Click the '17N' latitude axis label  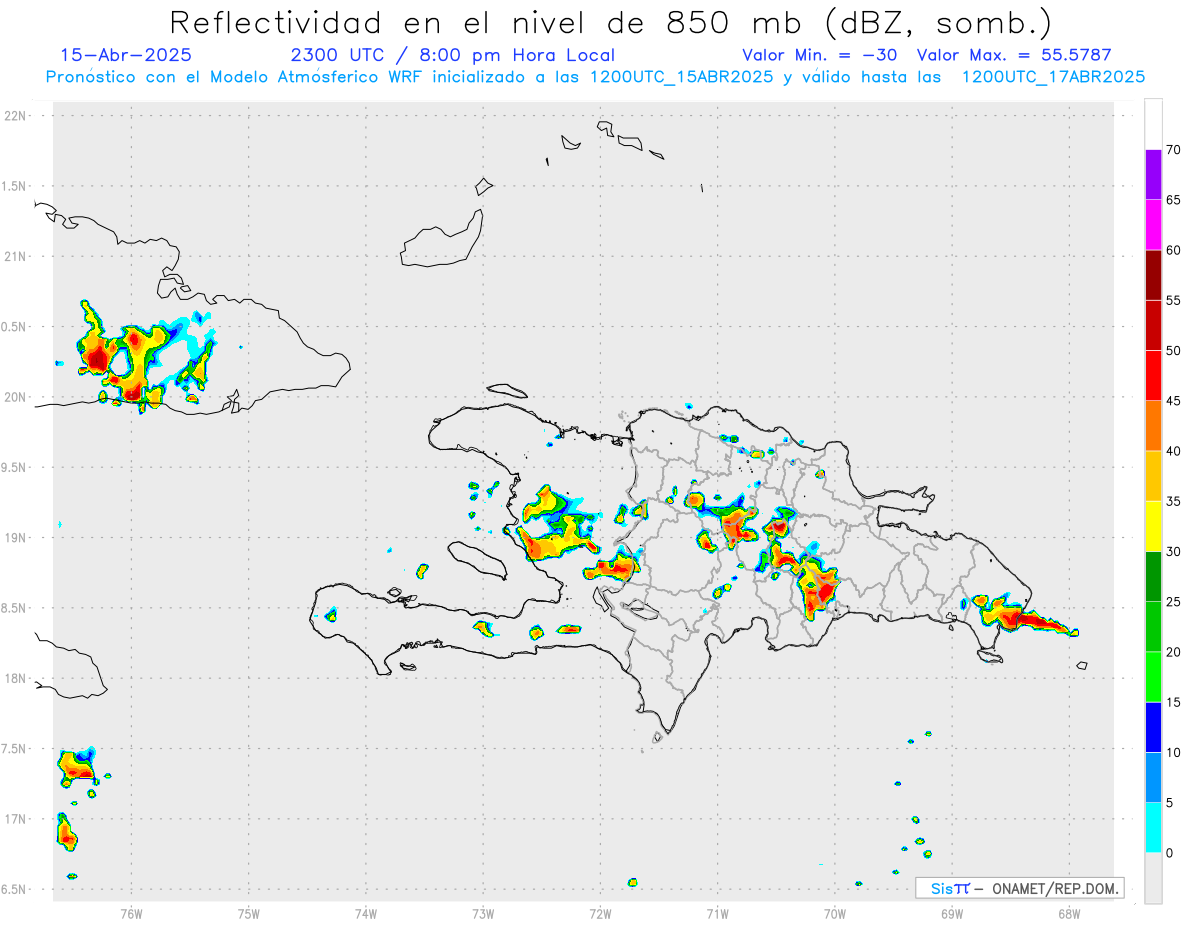[x=17, y=819]
